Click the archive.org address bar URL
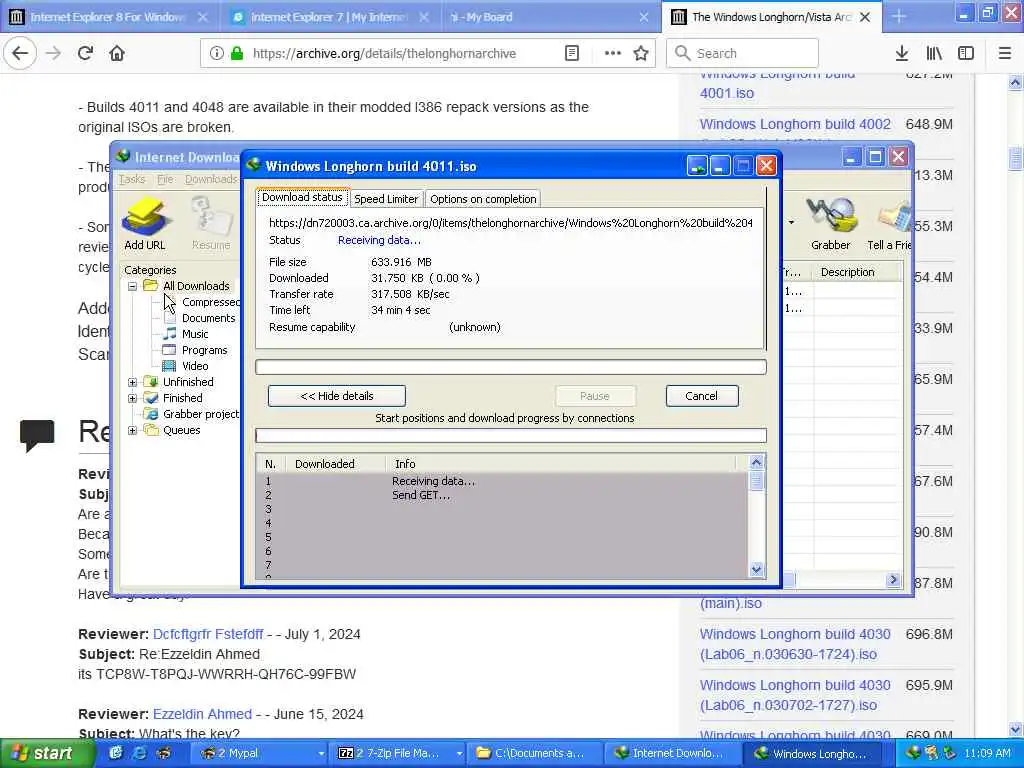1024x768 pixels. tap(384, 53)
